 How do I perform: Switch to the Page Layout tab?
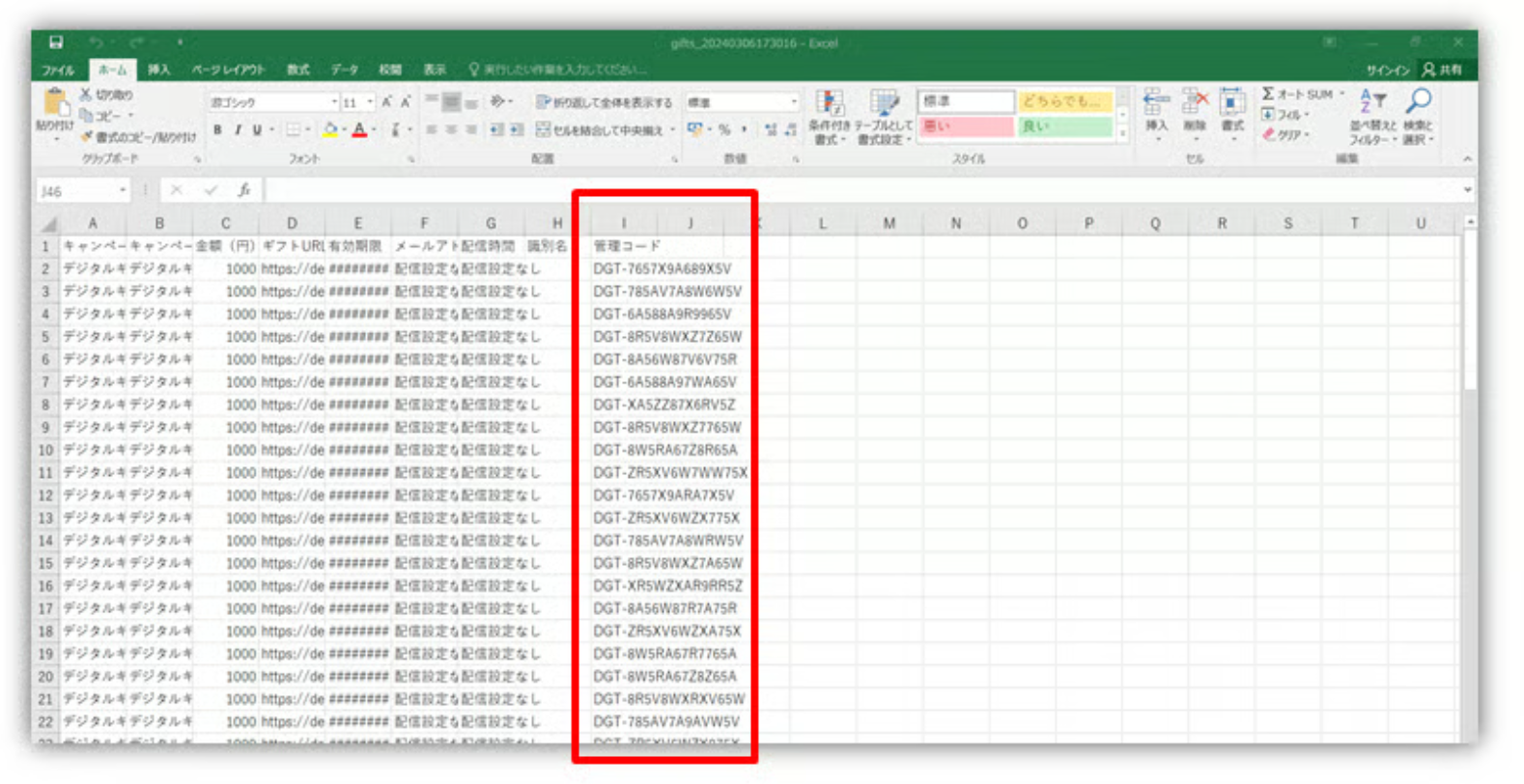(x=228, y=70)
